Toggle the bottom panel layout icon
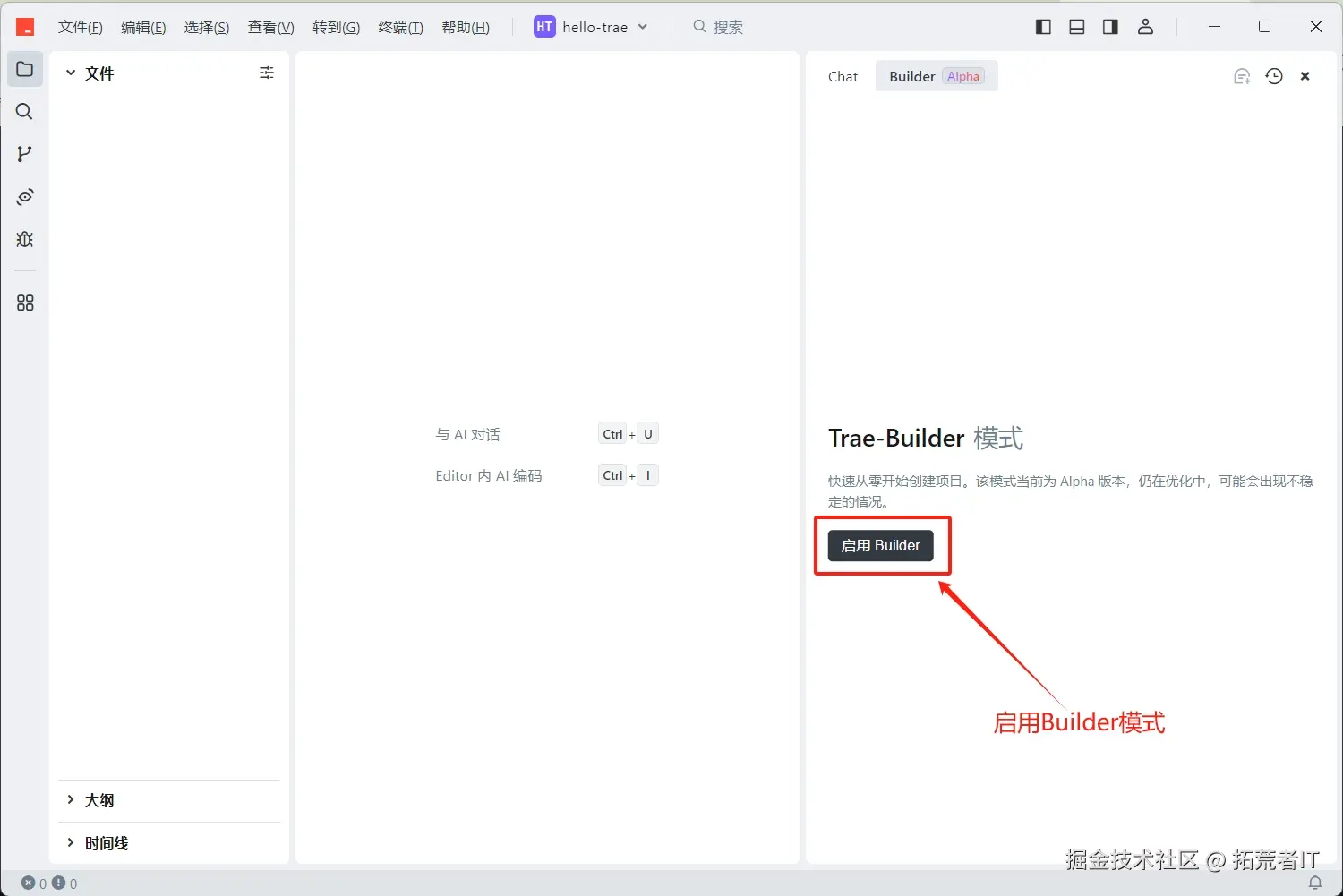 (x=1077, y=27)
